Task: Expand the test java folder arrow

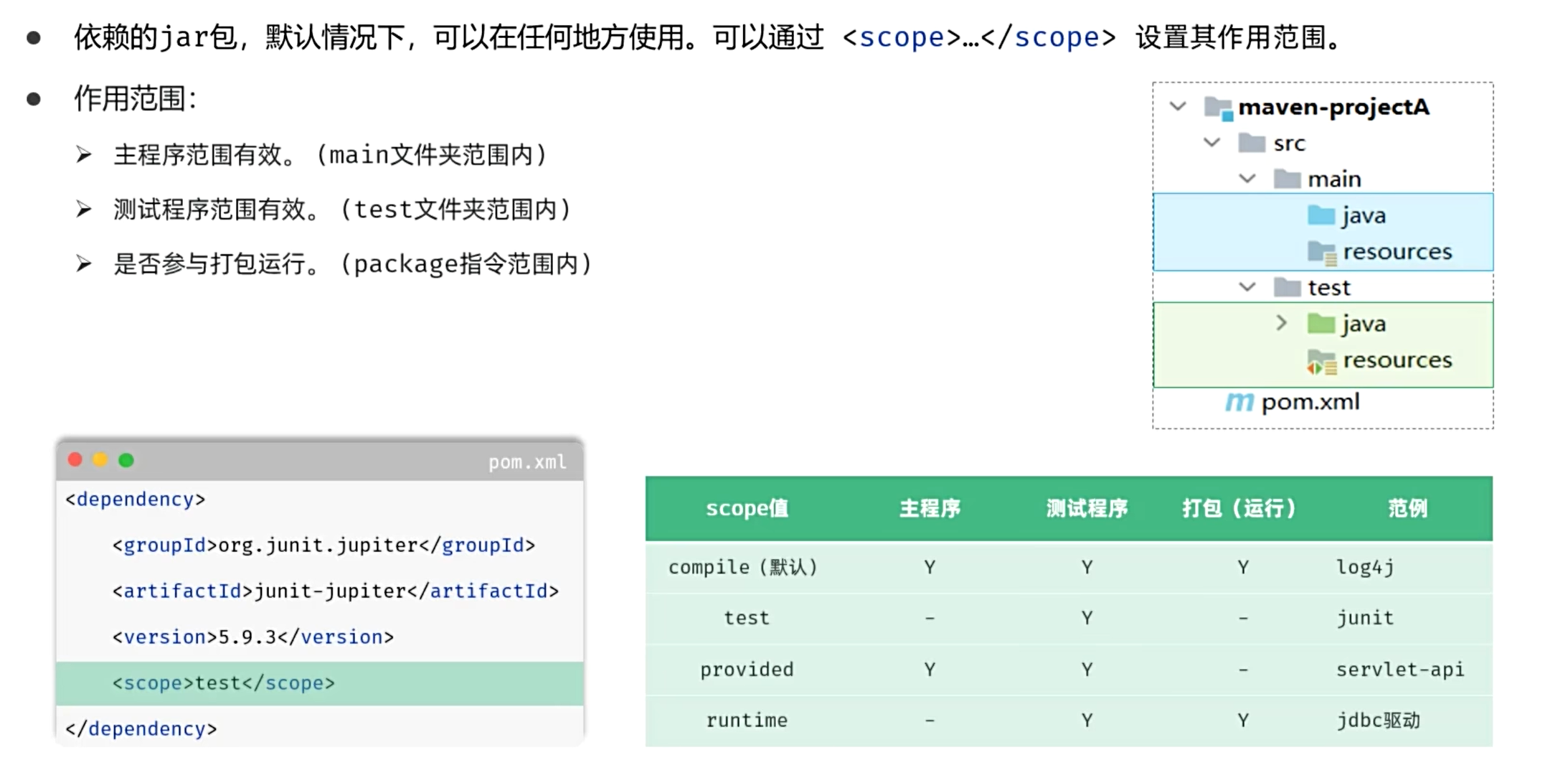Action: [x=1281, y=323]
